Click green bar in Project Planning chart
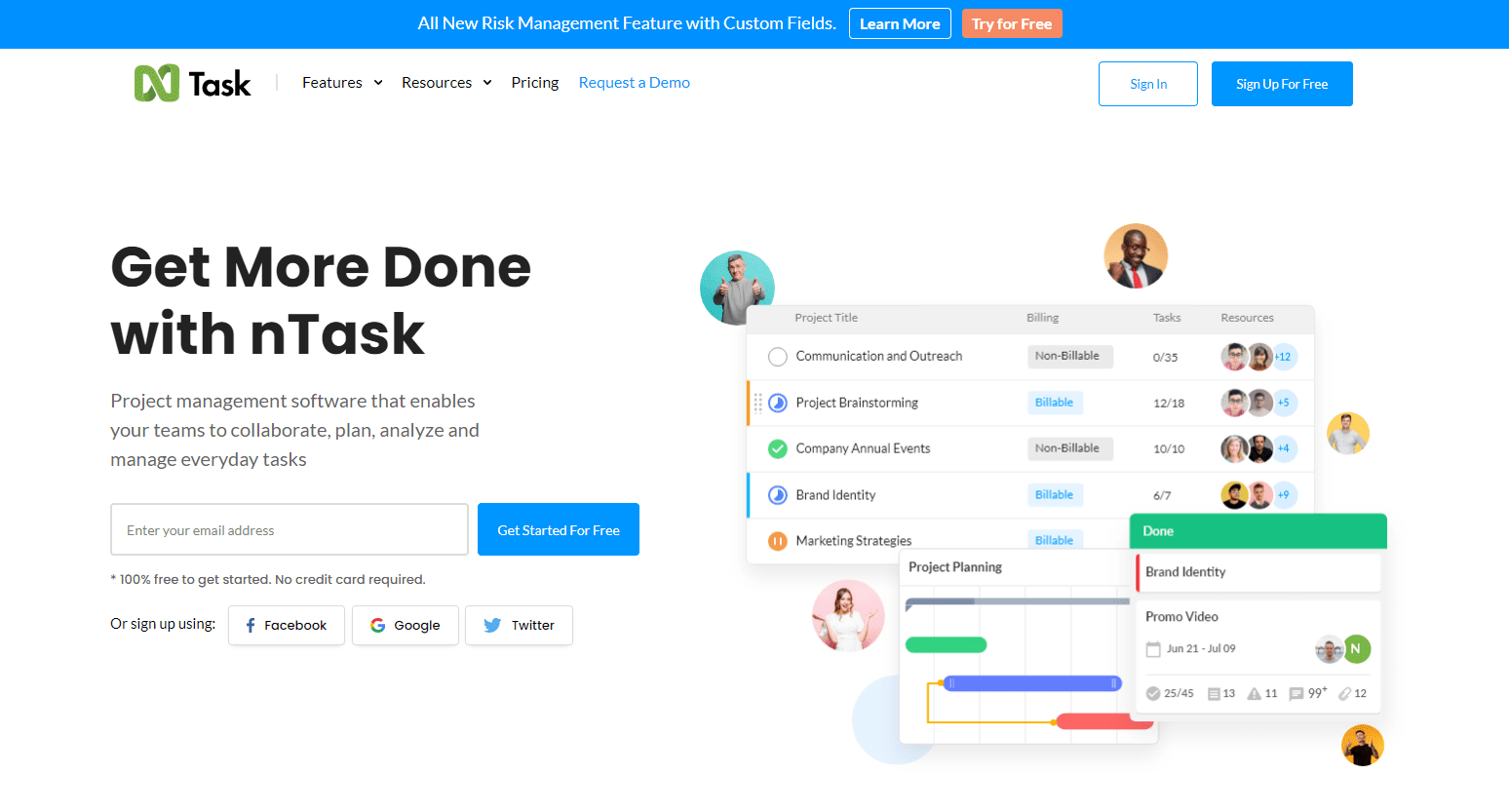The image size is (1509, 812). click(947, 644)
